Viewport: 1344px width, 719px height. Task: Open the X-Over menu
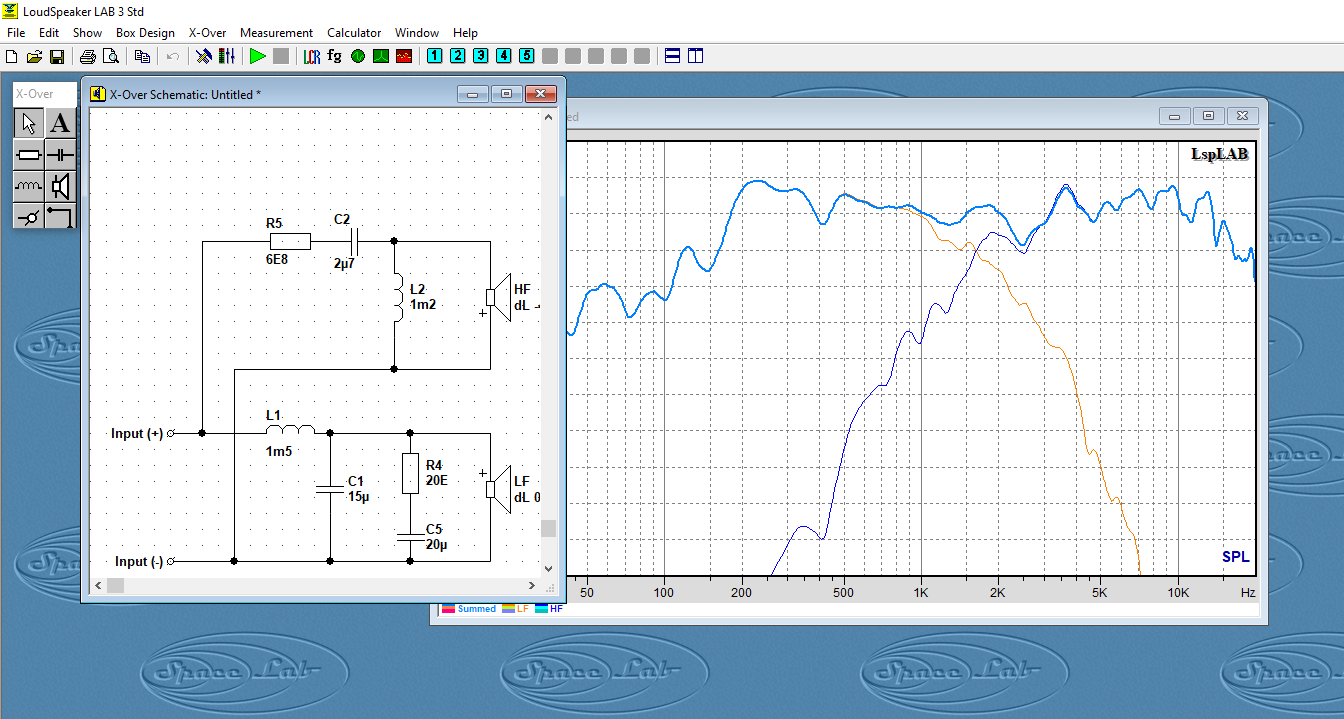coord(207,33)
